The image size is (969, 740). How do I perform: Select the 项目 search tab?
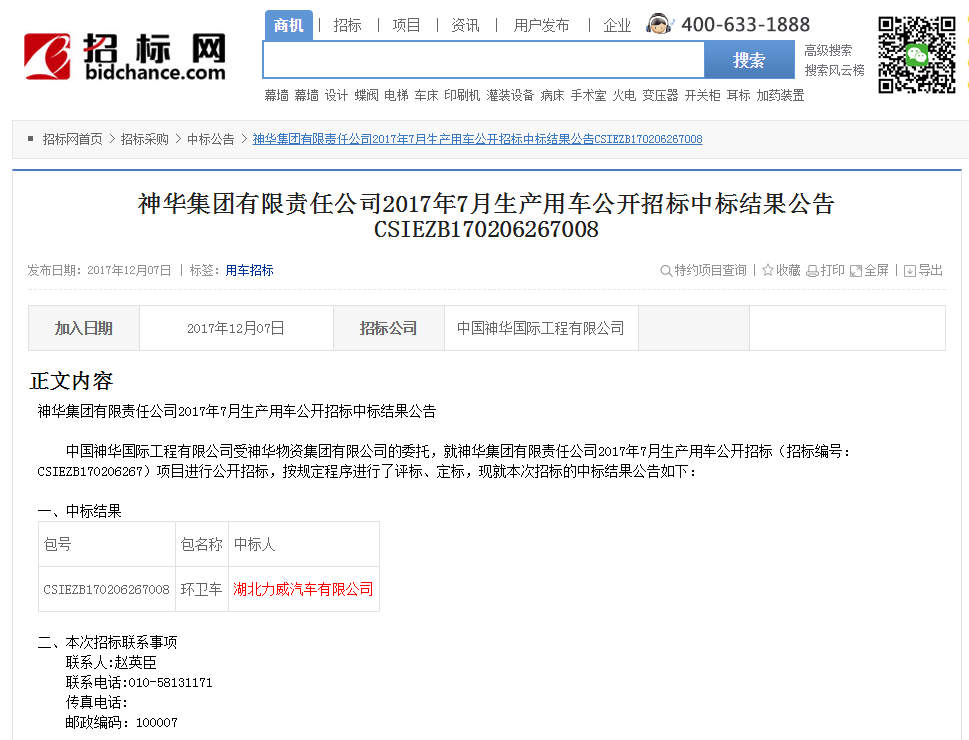tap(406, 25)
